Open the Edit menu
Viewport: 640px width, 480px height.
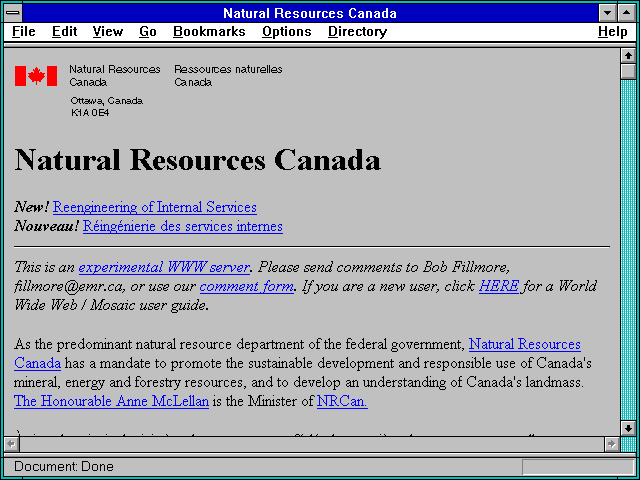[x=64, y=32]
